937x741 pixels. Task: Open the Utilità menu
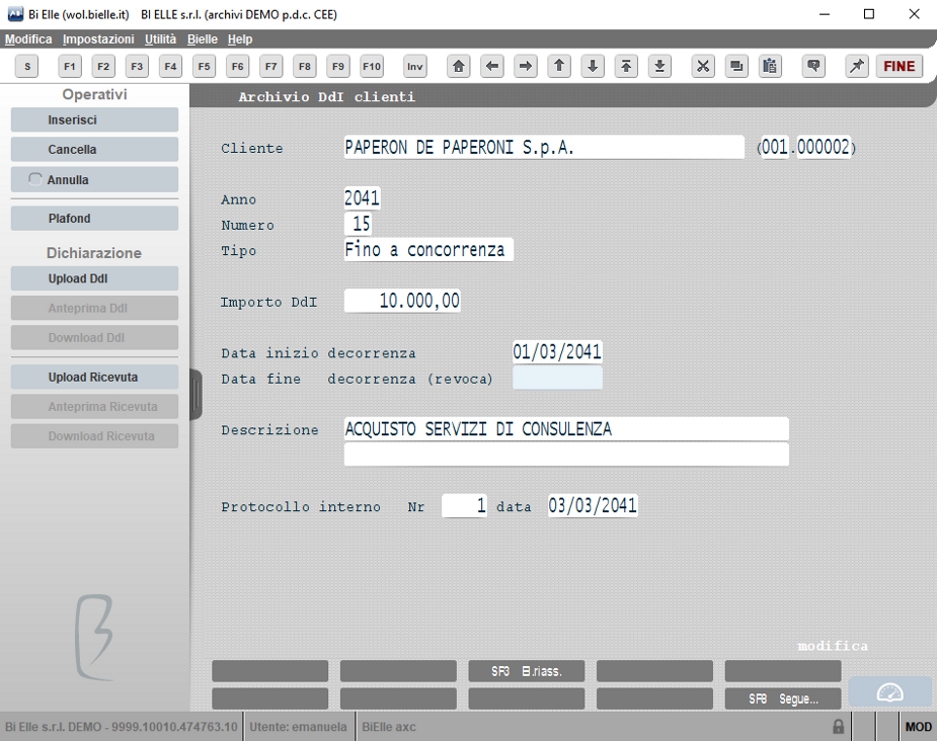point(160,39)
